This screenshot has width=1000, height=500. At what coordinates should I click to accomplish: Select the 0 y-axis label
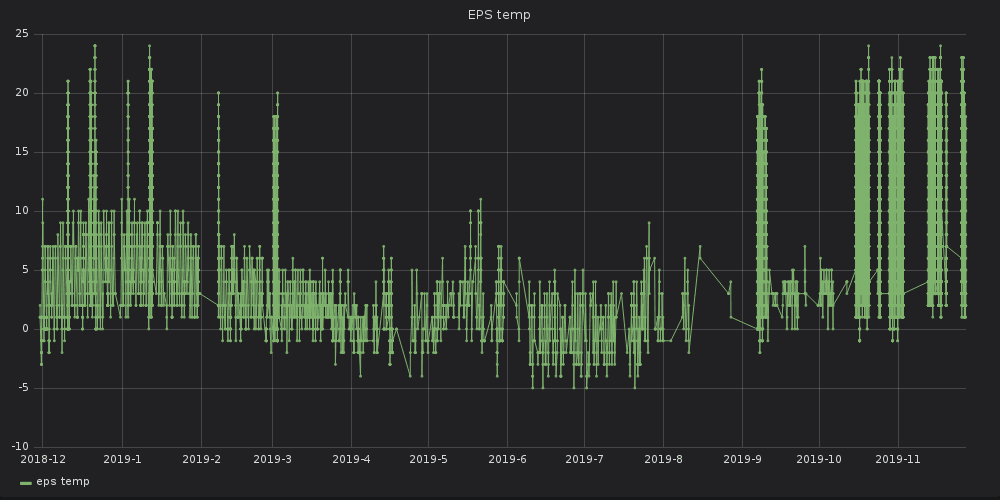pos(26,329)
